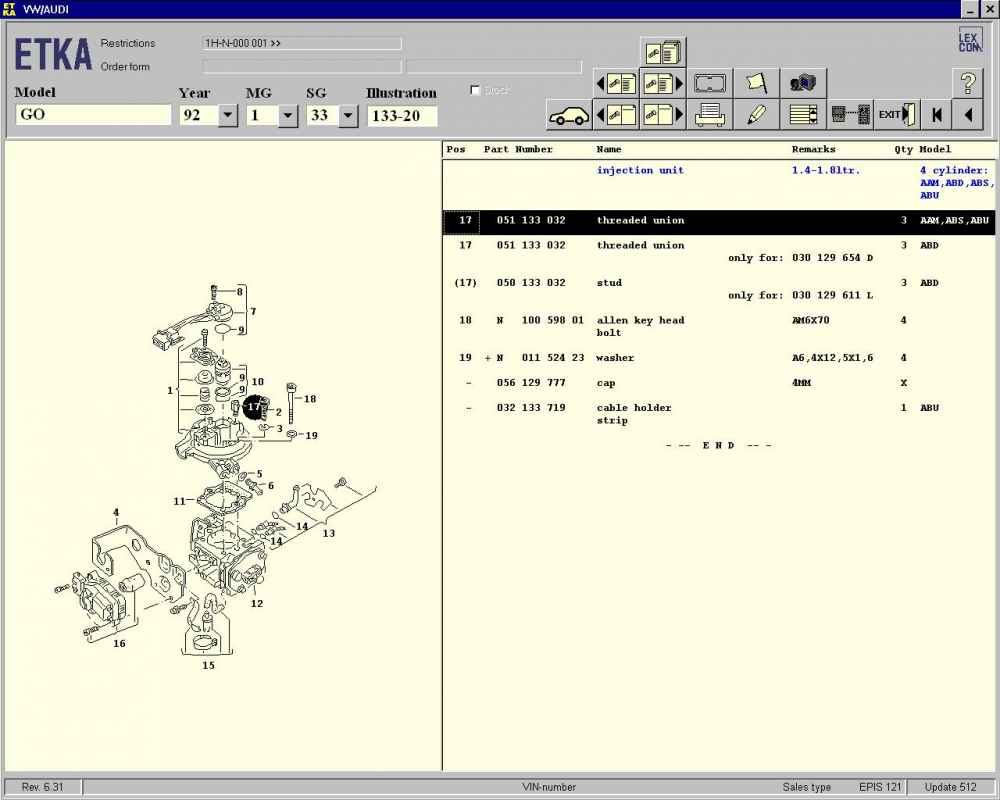
Task: Click the full-screen frame icon
Action: pyautogui.click(x=710, y=84)
